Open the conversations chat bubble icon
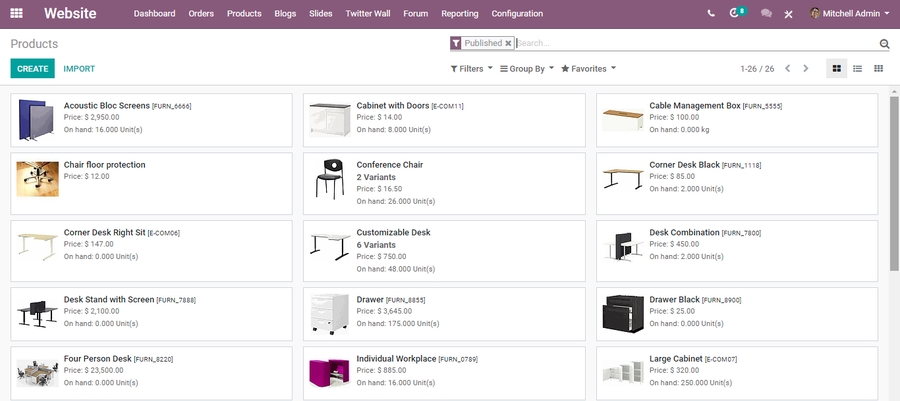This screenshot has width=900, height=401. click(x=766, y=13)
